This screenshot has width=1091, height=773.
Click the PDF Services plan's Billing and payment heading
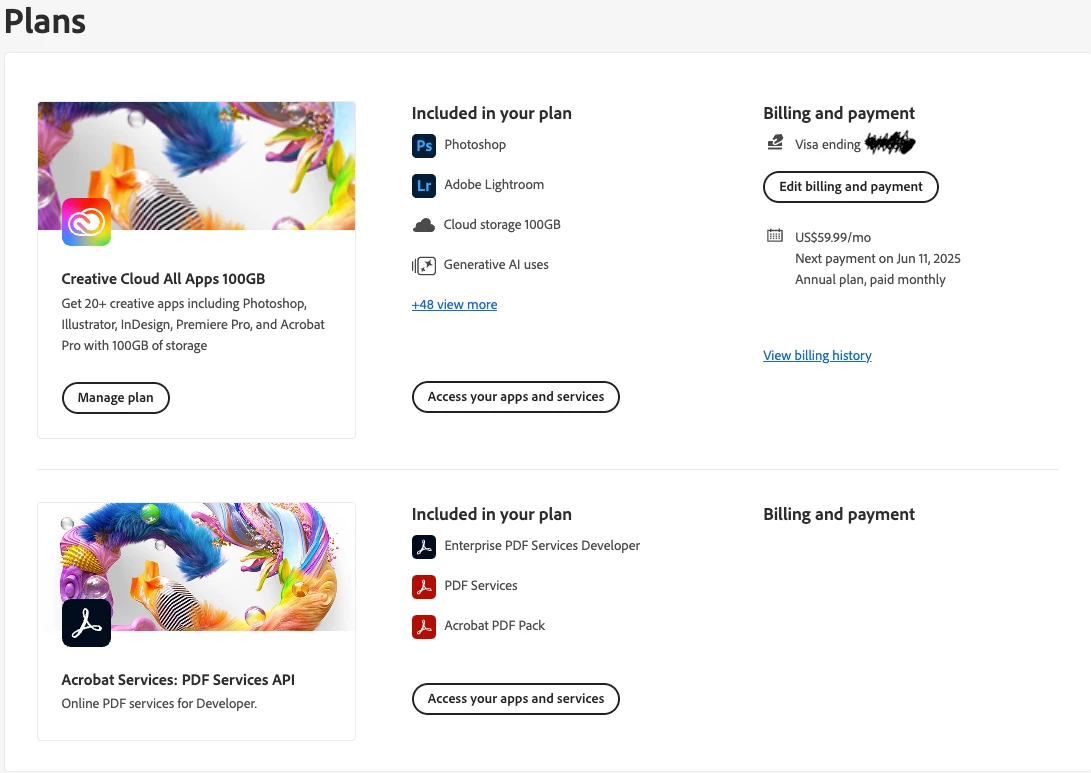838,514
